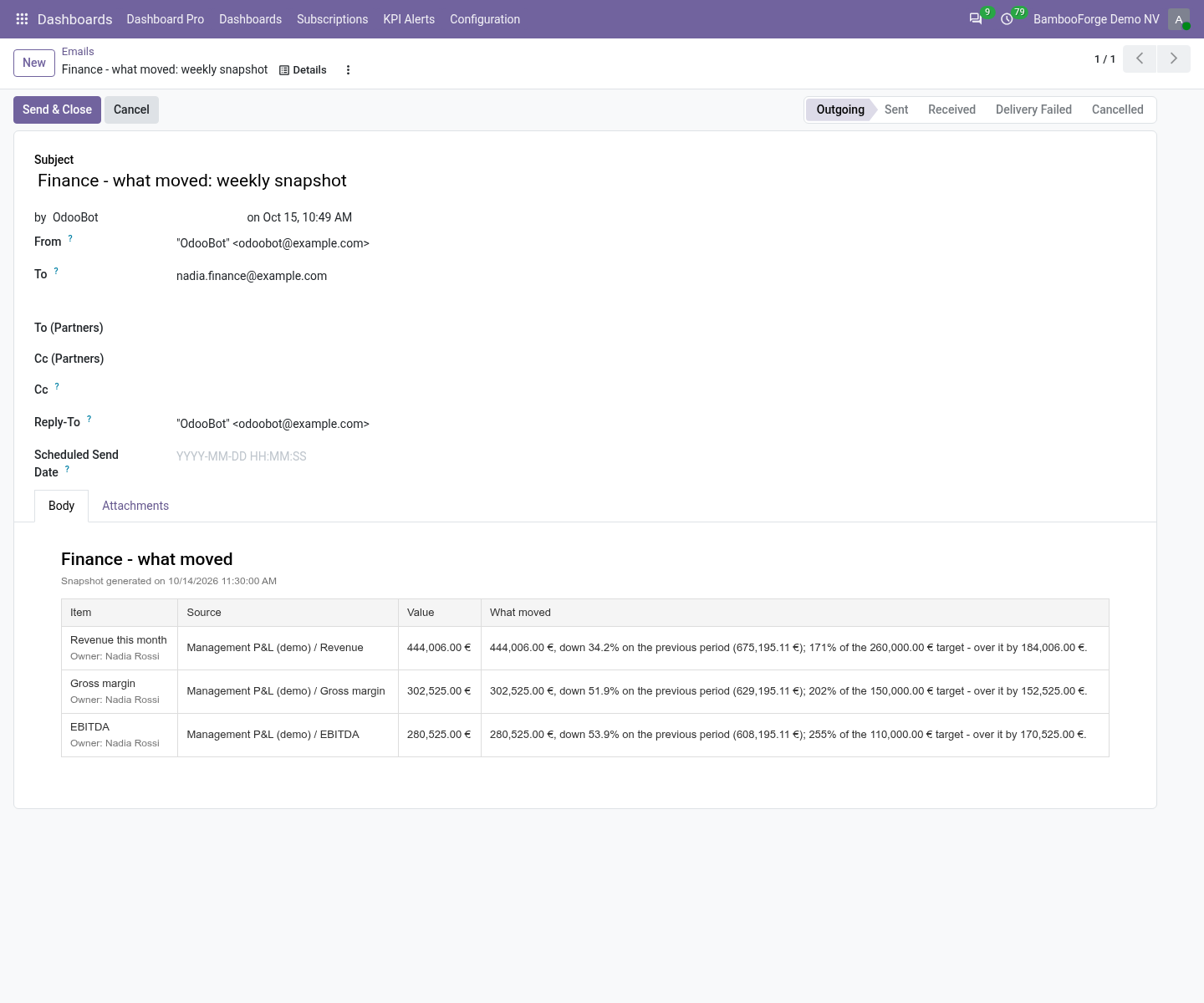Go to the next record arrow
1204x1003 pixels.
coord(1174,59)
